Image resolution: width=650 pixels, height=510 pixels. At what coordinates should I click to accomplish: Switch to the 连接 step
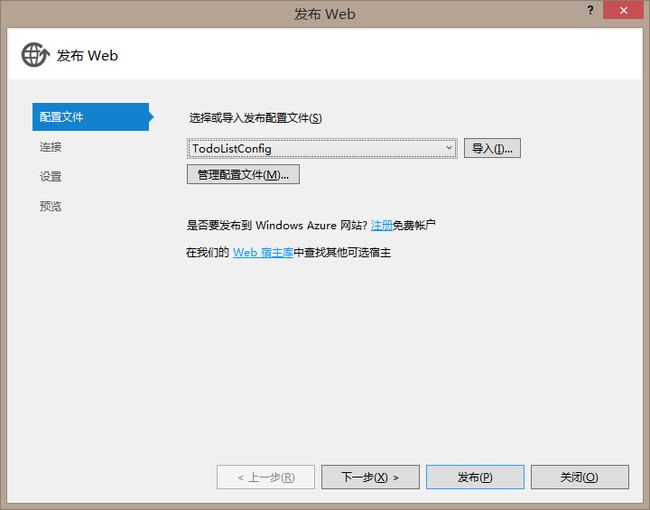[x=51, y=147]
